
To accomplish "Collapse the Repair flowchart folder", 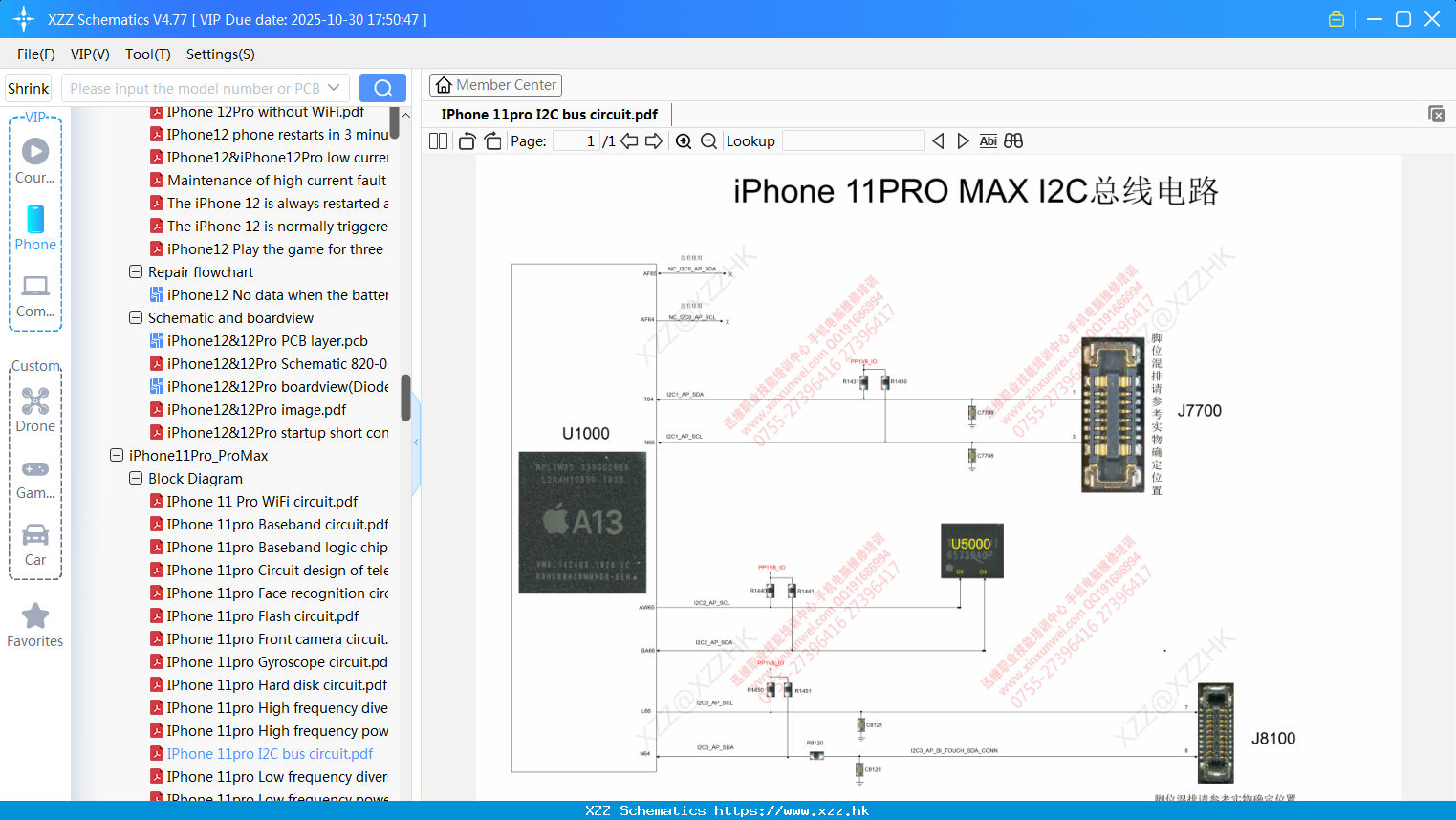I will pyautogui.click(x=136, y=271).
